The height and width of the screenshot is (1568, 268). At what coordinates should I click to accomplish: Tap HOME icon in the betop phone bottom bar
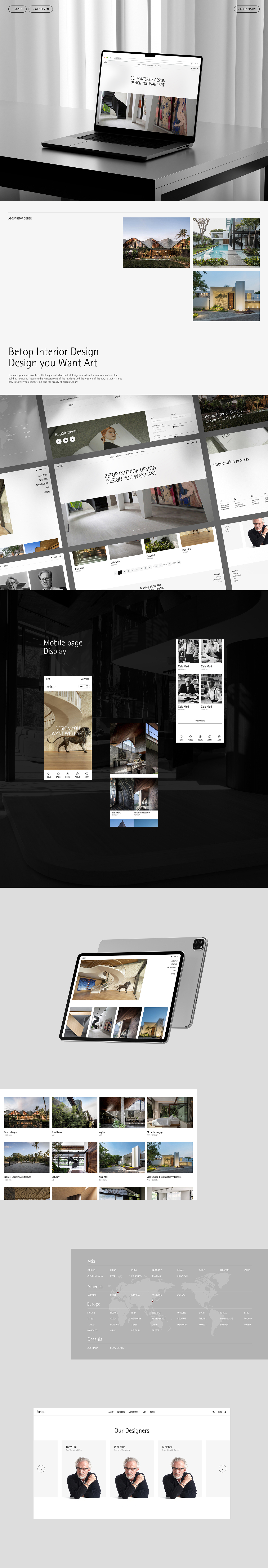[x=49, y=774]
